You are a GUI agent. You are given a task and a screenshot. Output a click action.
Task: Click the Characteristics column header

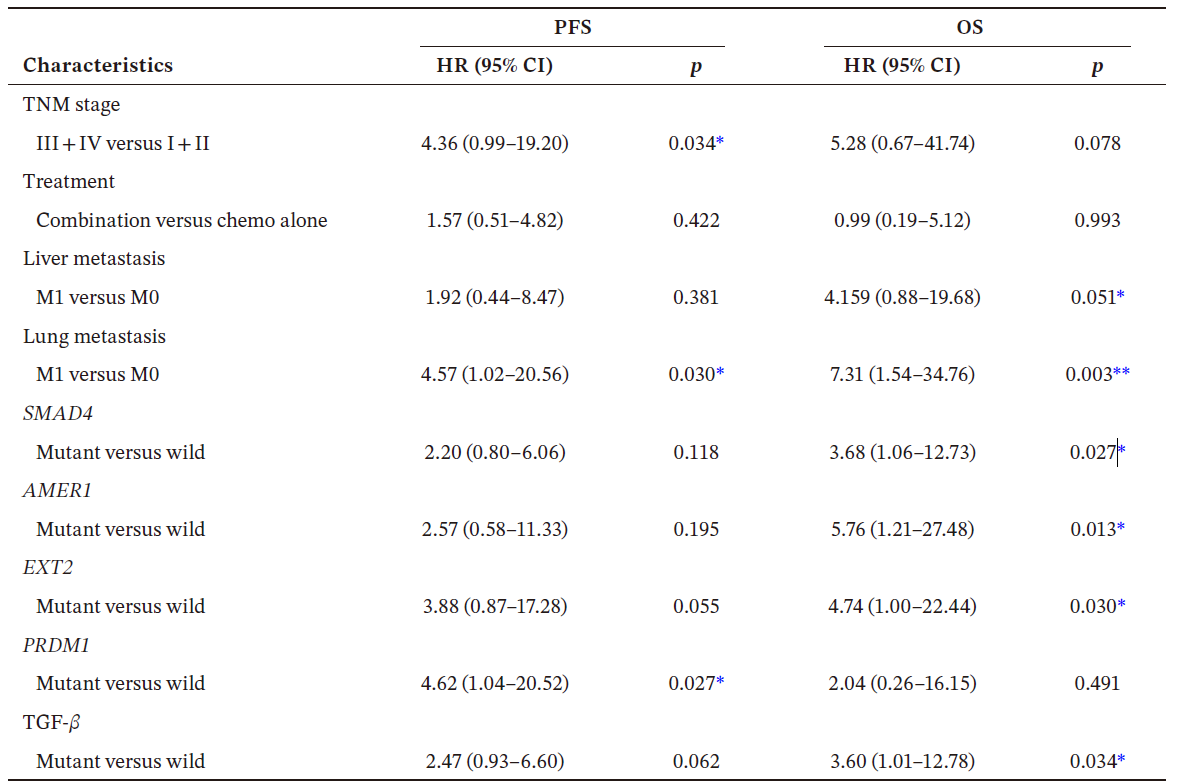(98, 66)
